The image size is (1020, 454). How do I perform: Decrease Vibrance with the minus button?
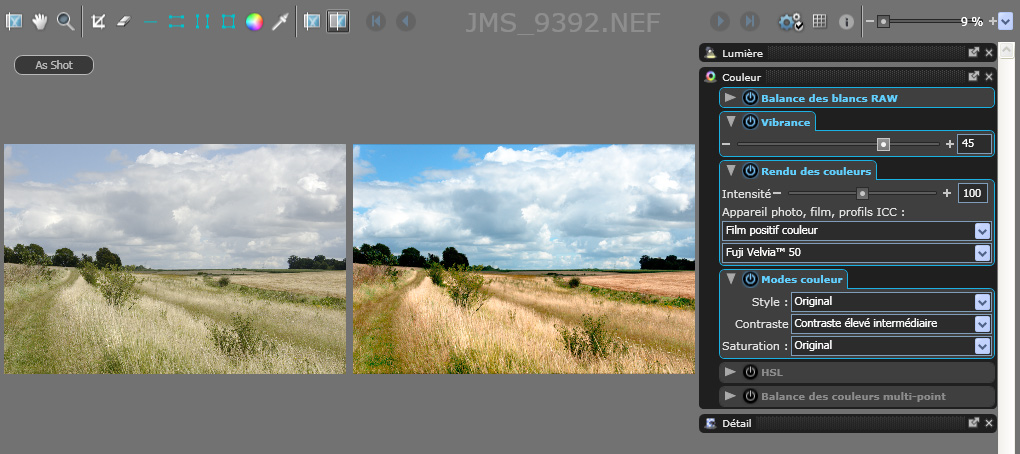[x=726, y=144]
